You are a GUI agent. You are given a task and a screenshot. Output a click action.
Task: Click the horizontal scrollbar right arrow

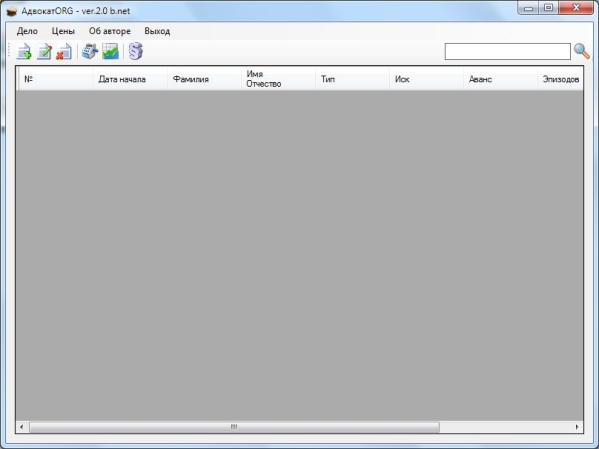point(577,427)
